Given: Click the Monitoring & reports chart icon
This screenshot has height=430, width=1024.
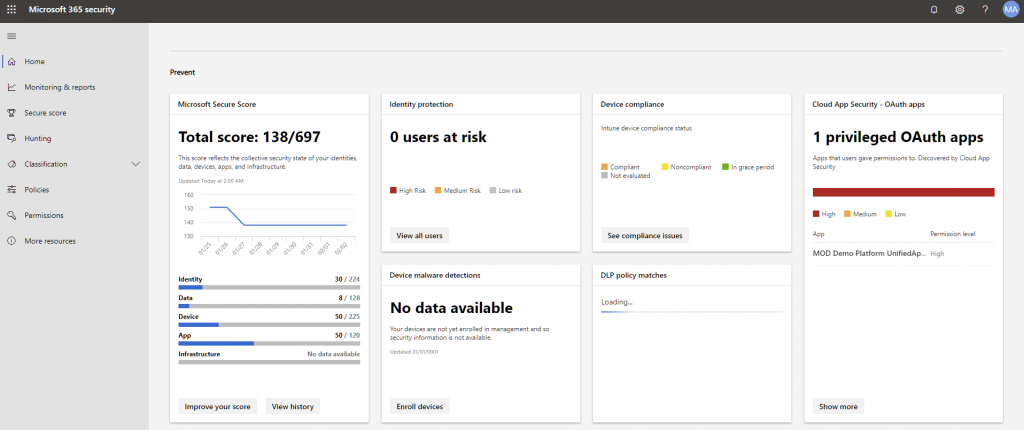Looking at the screenshot, I should click(11, 87).
